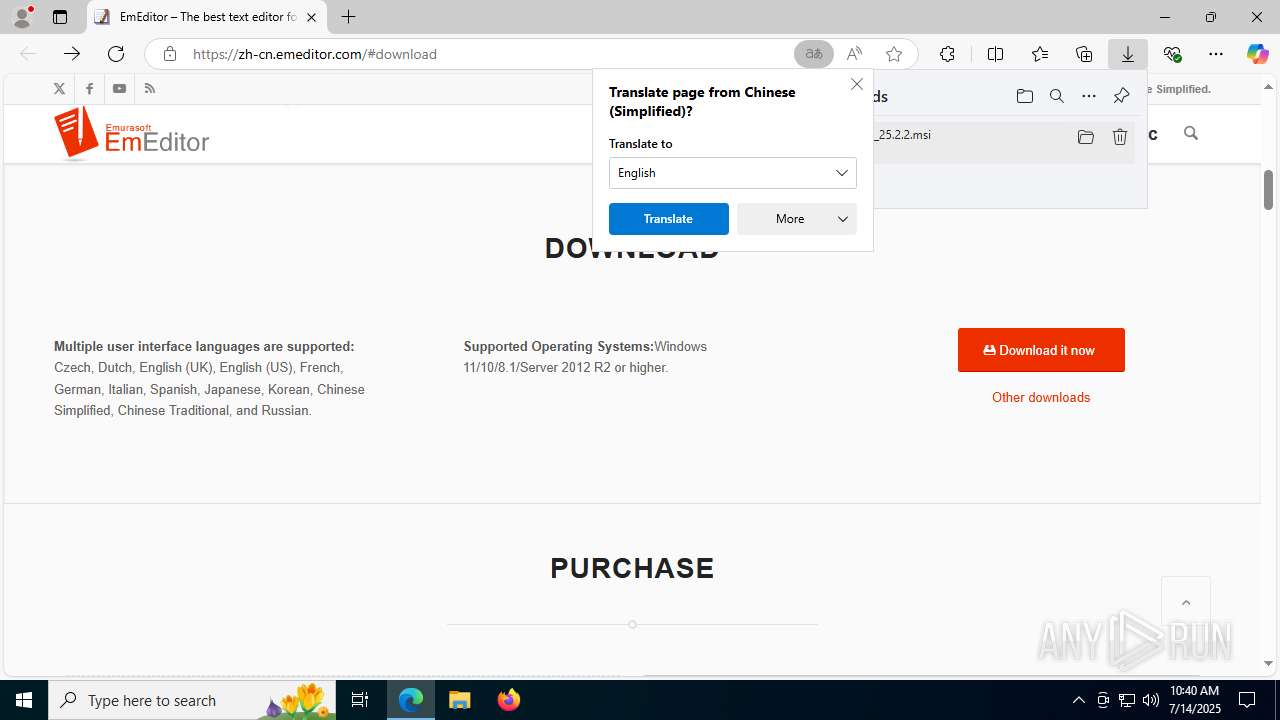Toggle the translate icon in address bar
Viewport: 1280px width, 720px height.
[x=814, y=54]
